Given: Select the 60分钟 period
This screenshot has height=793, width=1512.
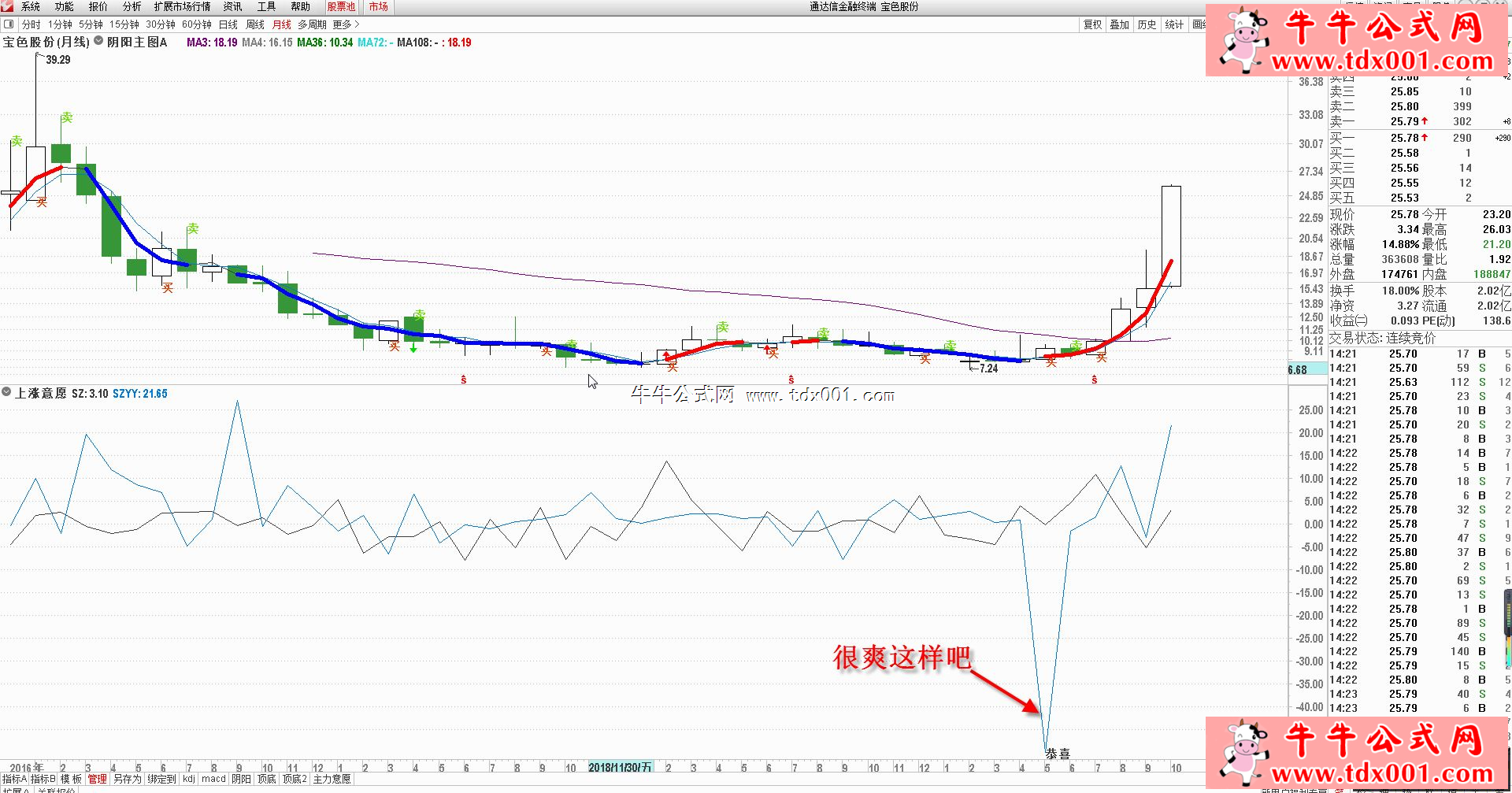Looking at the screenshot, I should point(197,24).
